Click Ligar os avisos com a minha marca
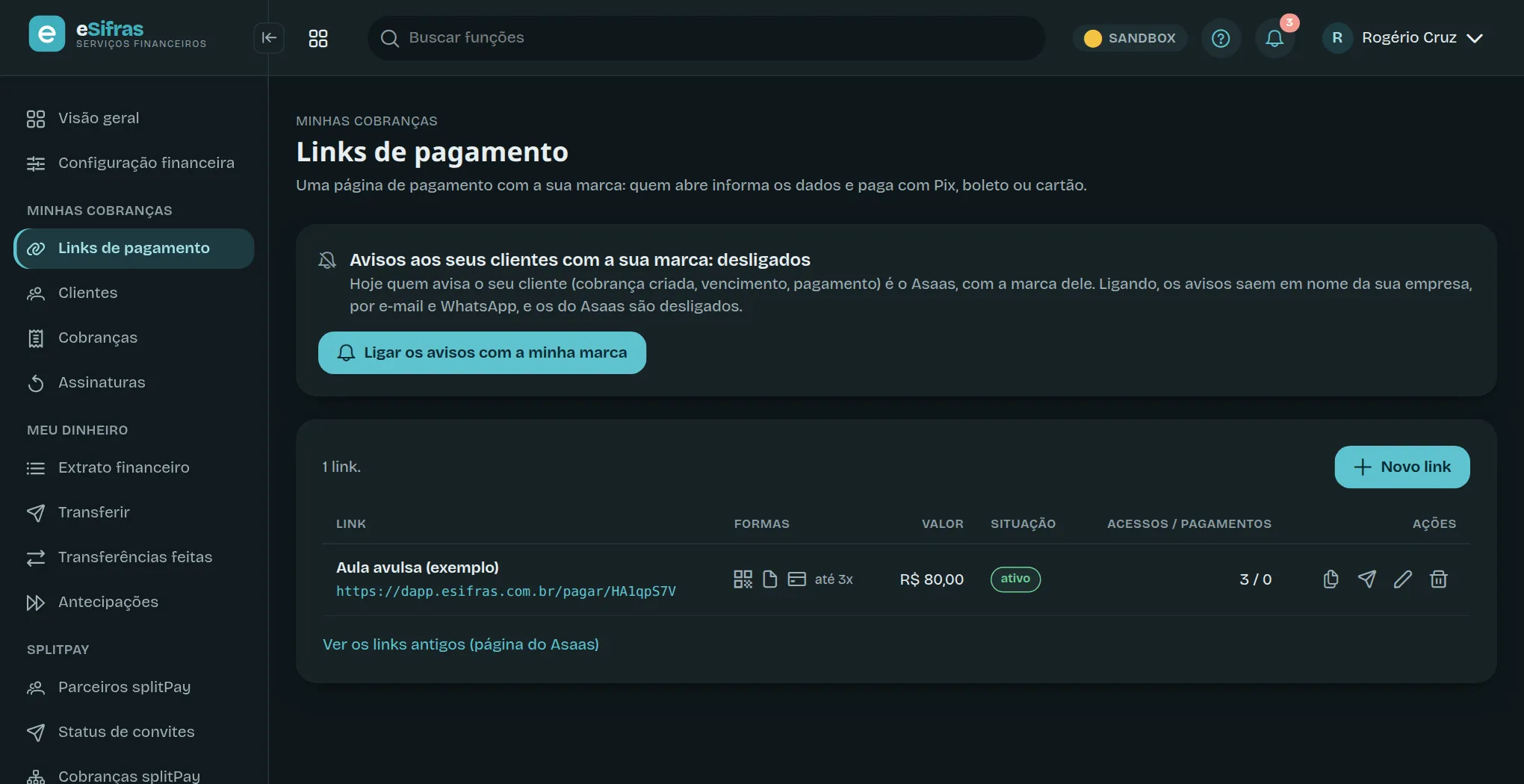The width and height of the screenshot is (1524, 784). pyautogui.click(x=482, y=353)
